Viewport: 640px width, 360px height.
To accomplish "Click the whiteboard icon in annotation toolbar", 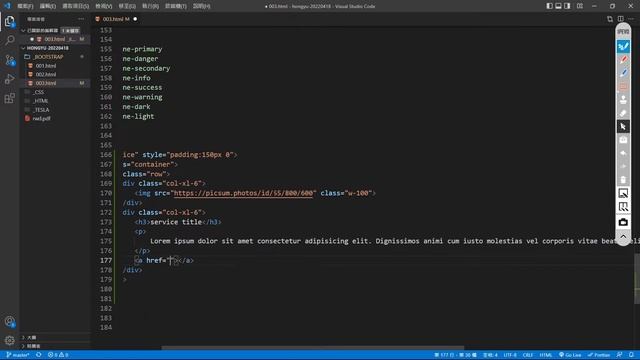I will (x=623, y=193).
